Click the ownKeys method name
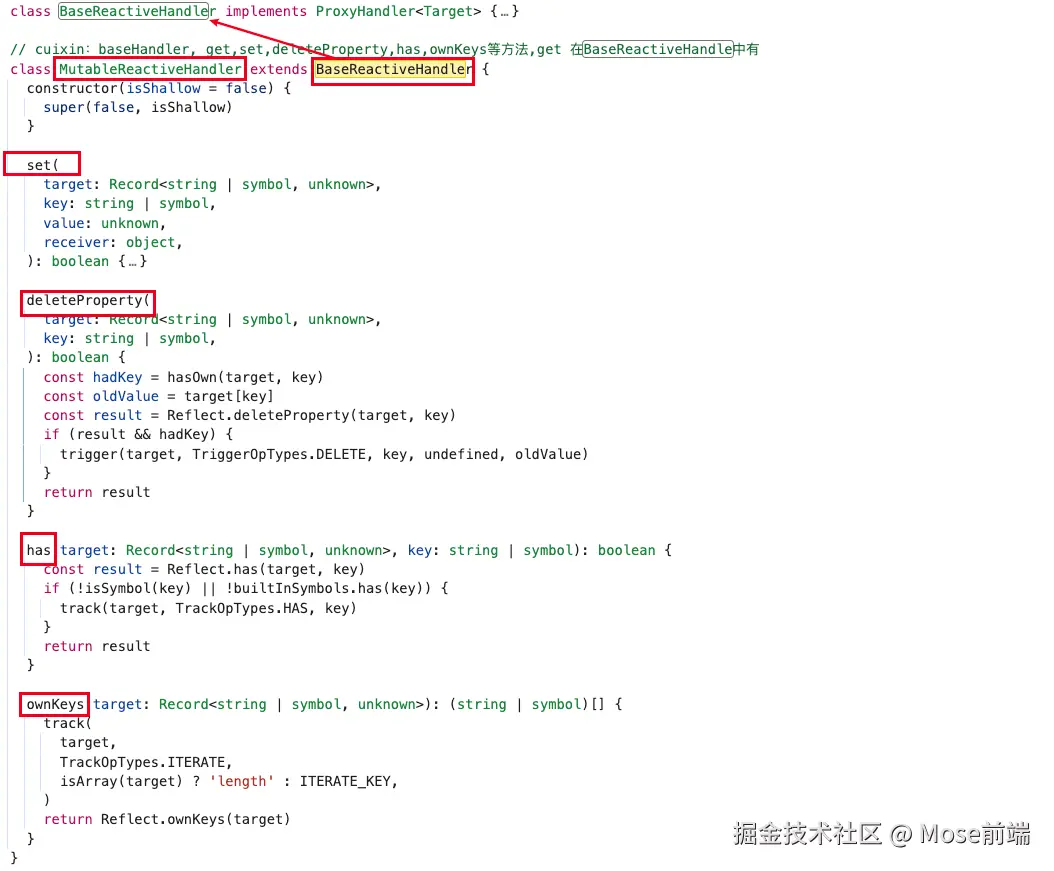1054x871 pixels. pos(55,704)
